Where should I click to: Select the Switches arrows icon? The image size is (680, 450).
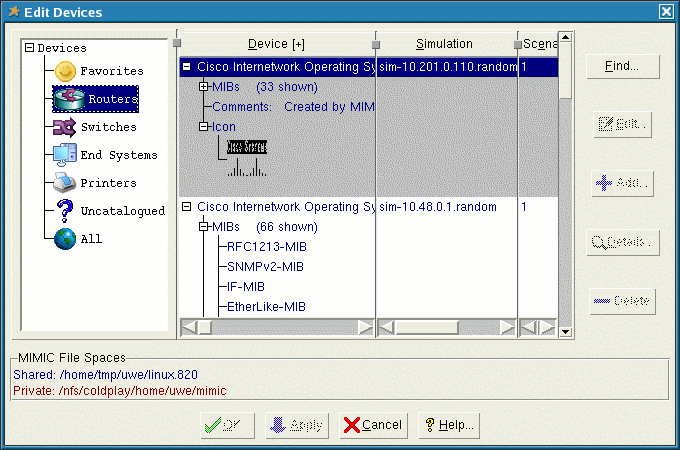click(x=65, y=127)
